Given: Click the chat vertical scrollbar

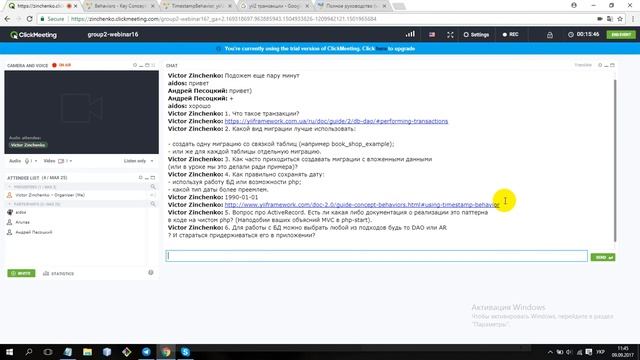Looking at the screenshot, I should coord(614,160).
